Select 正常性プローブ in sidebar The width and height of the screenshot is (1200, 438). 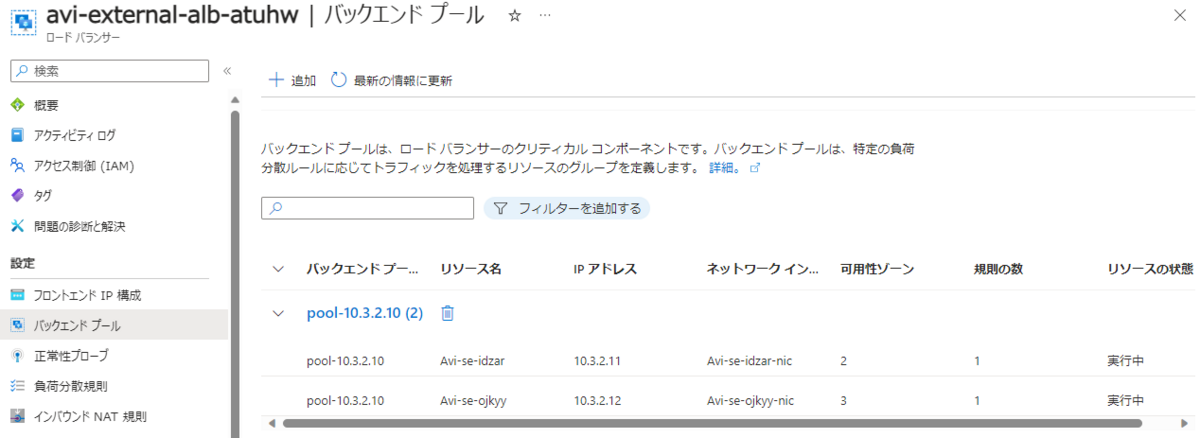(x=71, y=355)
